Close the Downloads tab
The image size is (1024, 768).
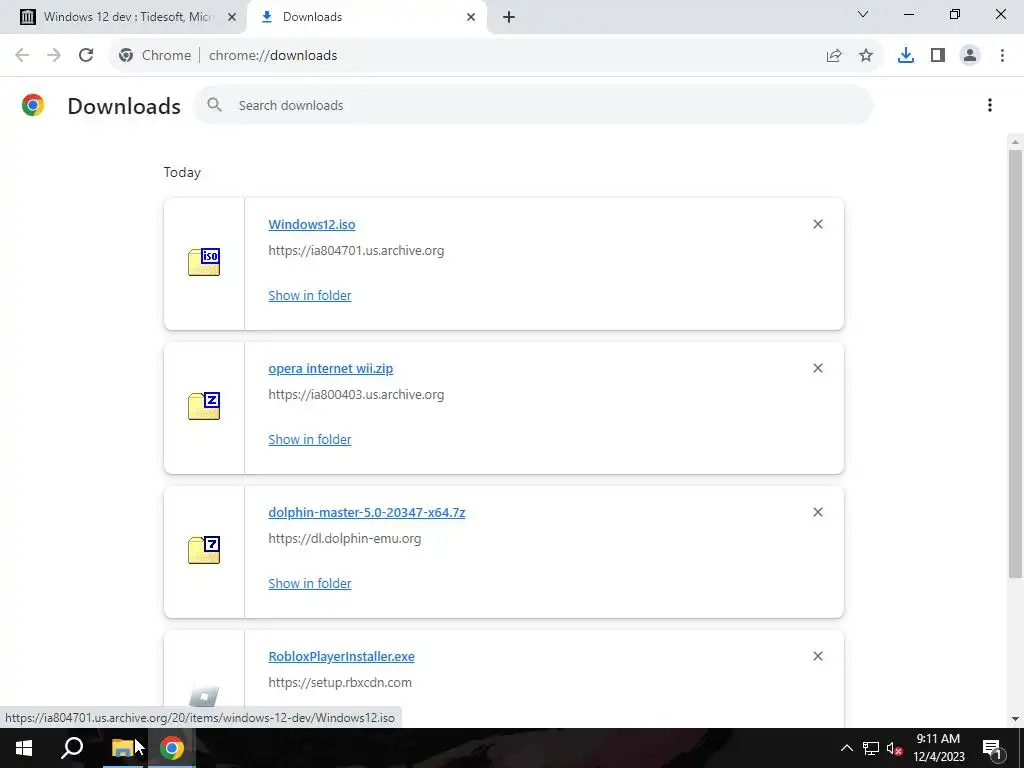pyautogui.click(x=471, y=17)
